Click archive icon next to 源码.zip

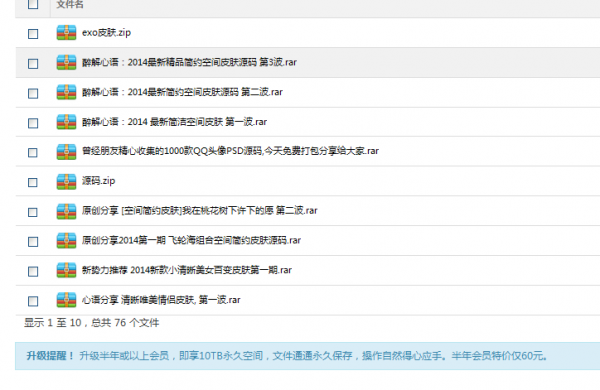(x=66, y=181)
